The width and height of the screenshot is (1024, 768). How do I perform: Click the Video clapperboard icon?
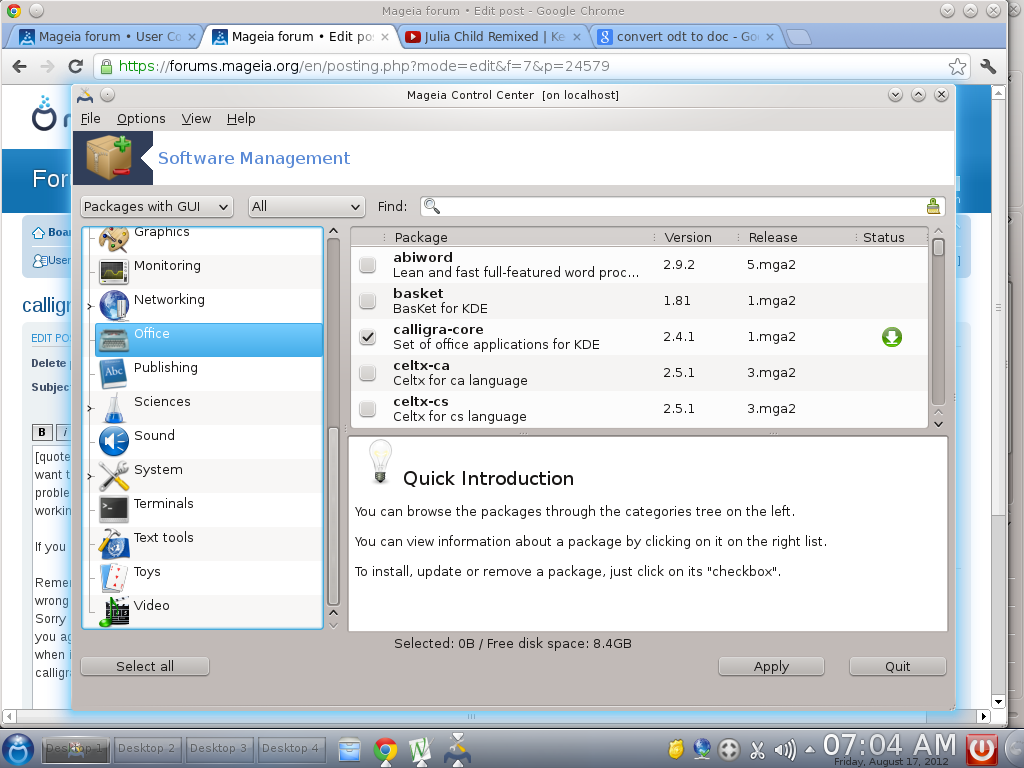pos(114,612)
